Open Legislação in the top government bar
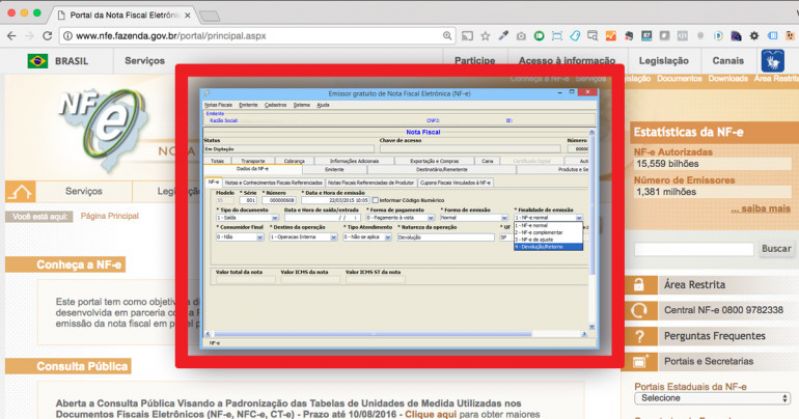The height and width of the screenshot is (419, 799). tap(663, 61)
